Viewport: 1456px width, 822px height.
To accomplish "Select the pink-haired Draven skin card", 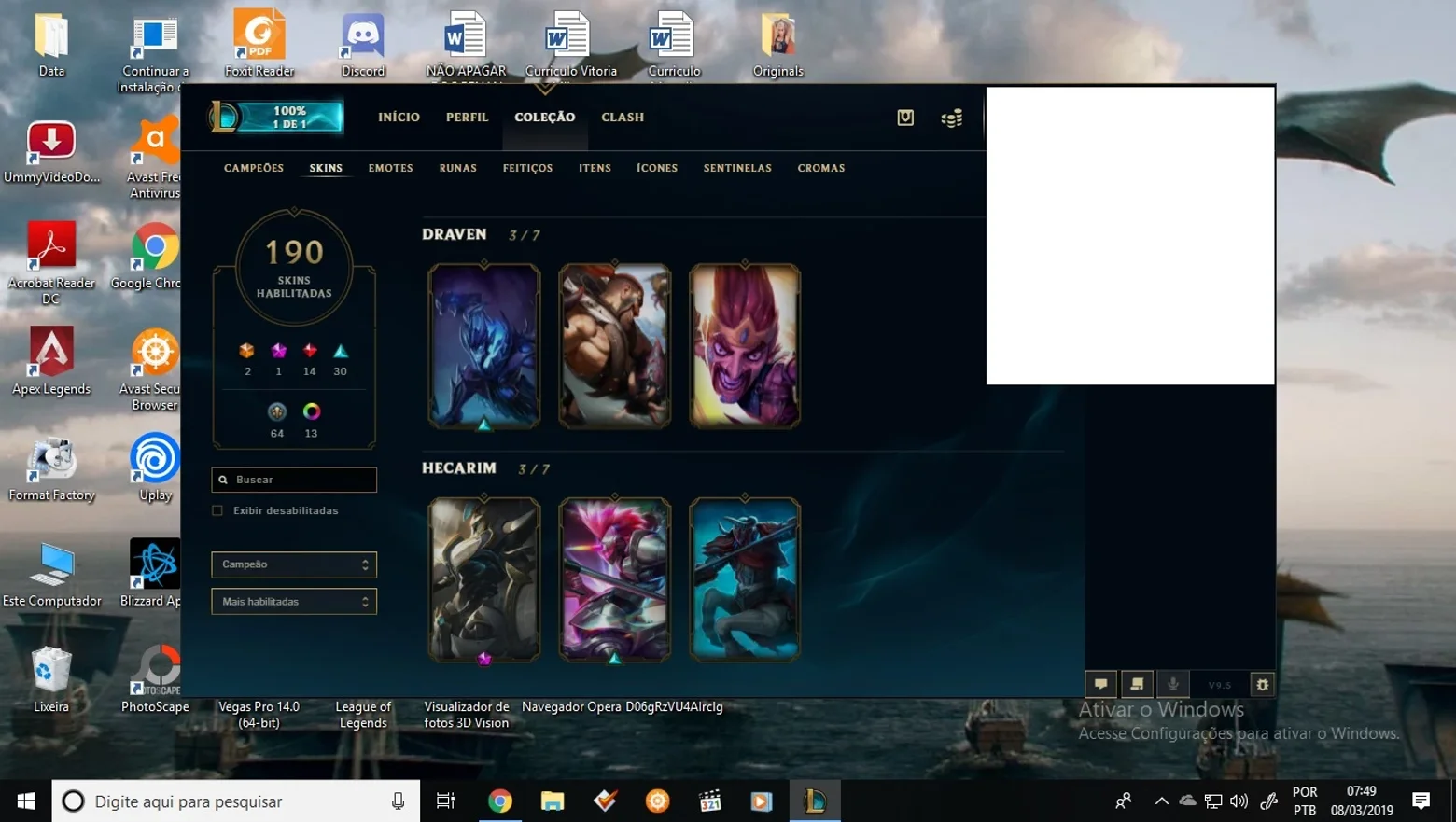I will click(744, 346).
